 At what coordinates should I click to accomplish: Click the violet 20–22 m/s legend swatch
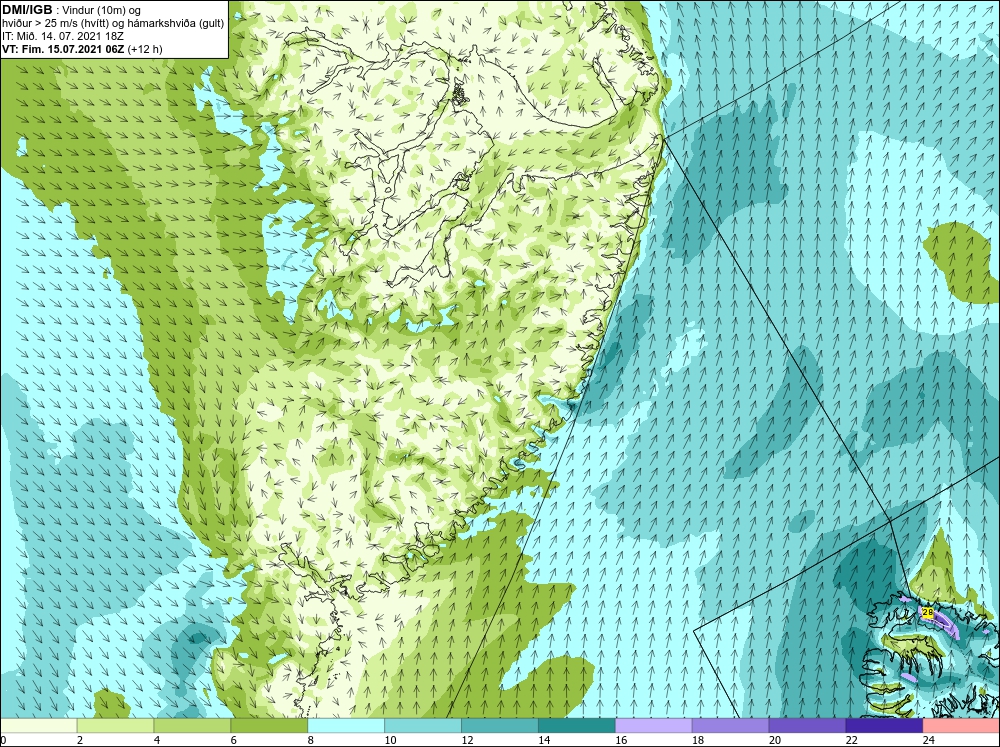click(807, 726)
